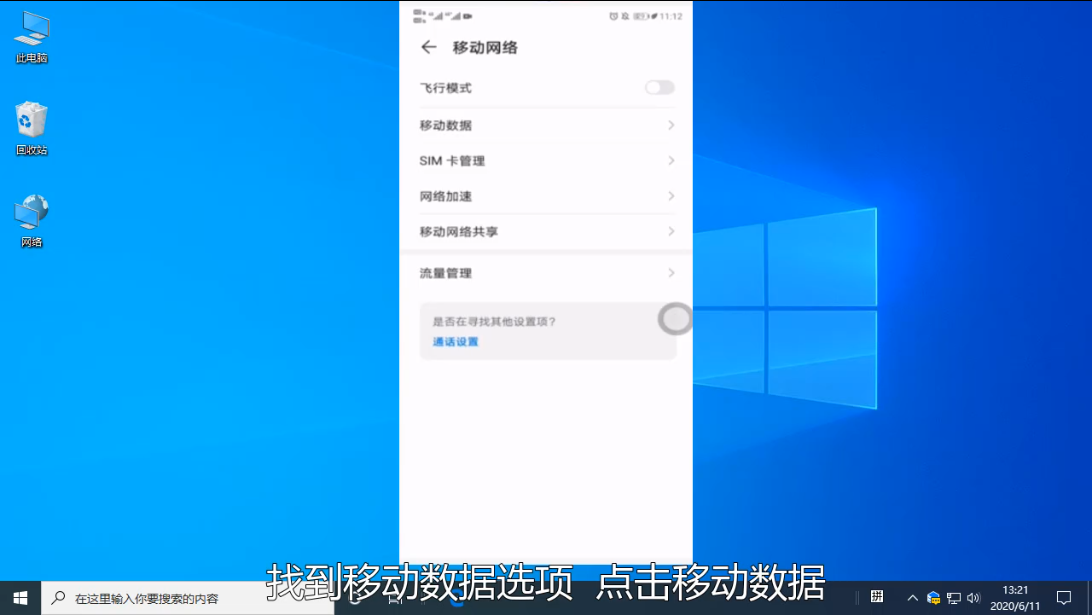Open the Windows Start menu
Image resolution: width=1092 pixels, height=615 pixels.
point(20,598)
